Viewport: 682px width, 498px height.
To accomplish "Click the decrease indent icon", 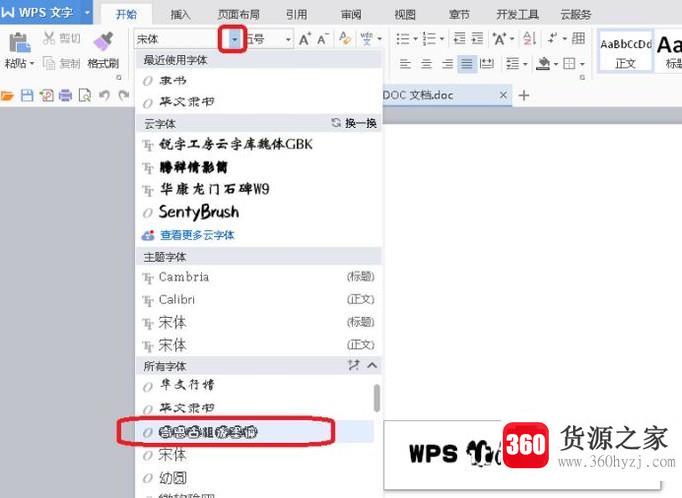I will pyautogui.click(x=459, y=38).
